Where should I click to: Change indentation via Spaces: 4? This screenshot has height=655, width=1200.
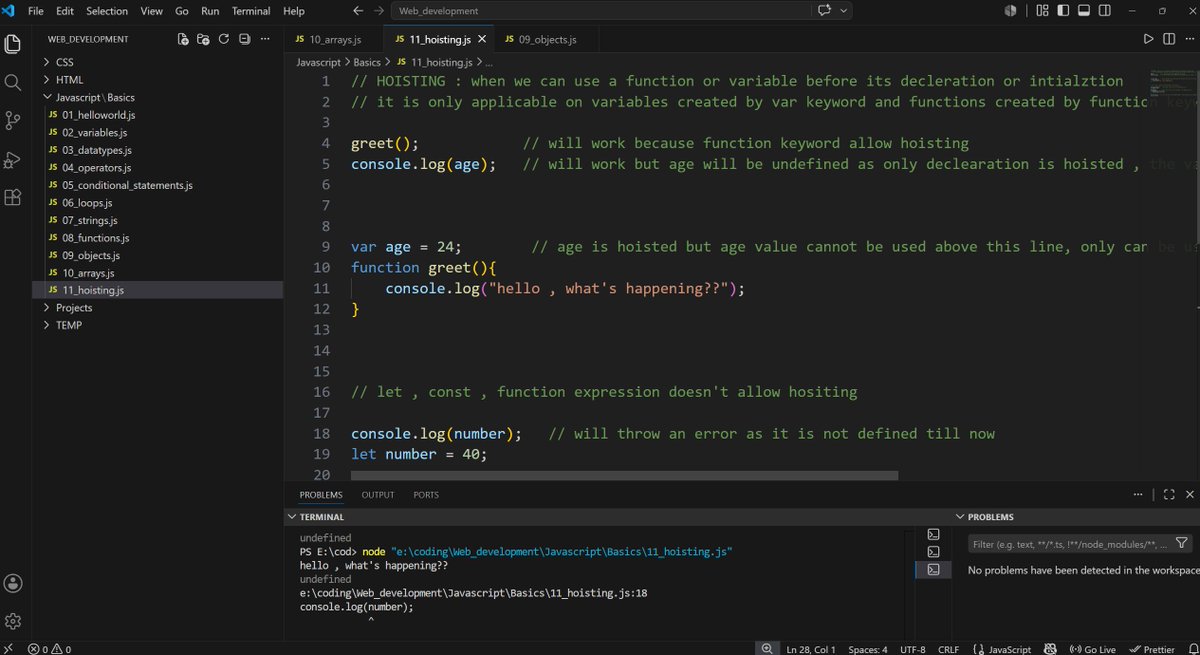click(x=868, y=649)
